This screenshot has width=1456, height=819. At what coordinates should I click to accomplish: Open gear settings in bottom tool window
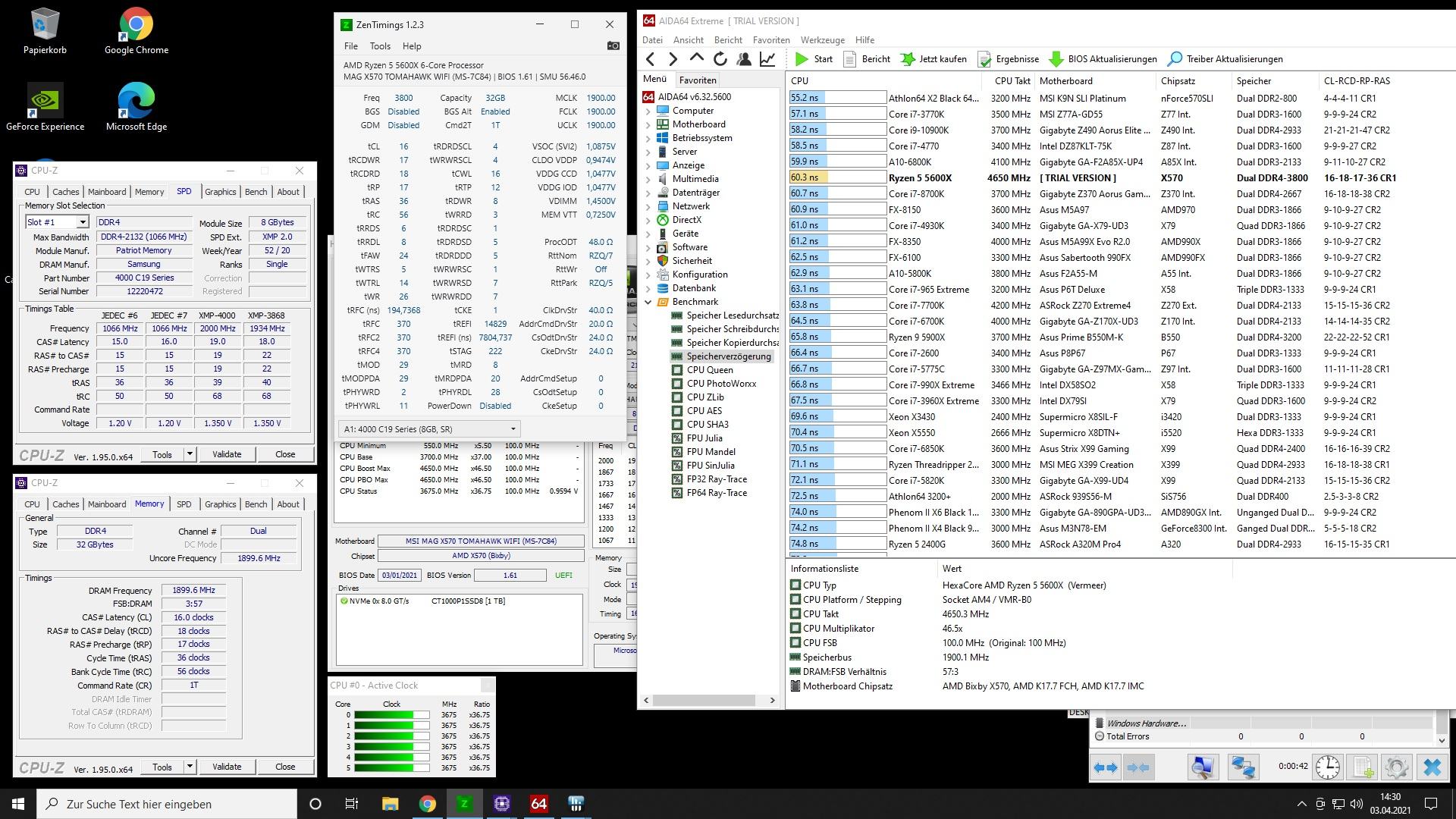(1397, 767)
